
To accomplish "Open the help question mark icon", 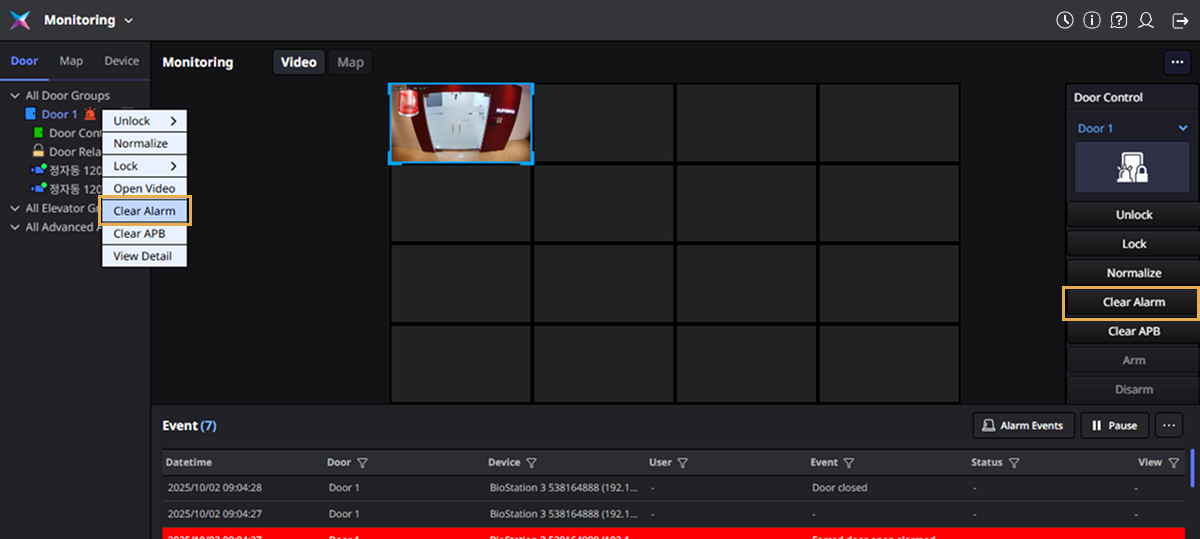I will click(1119, 20).
